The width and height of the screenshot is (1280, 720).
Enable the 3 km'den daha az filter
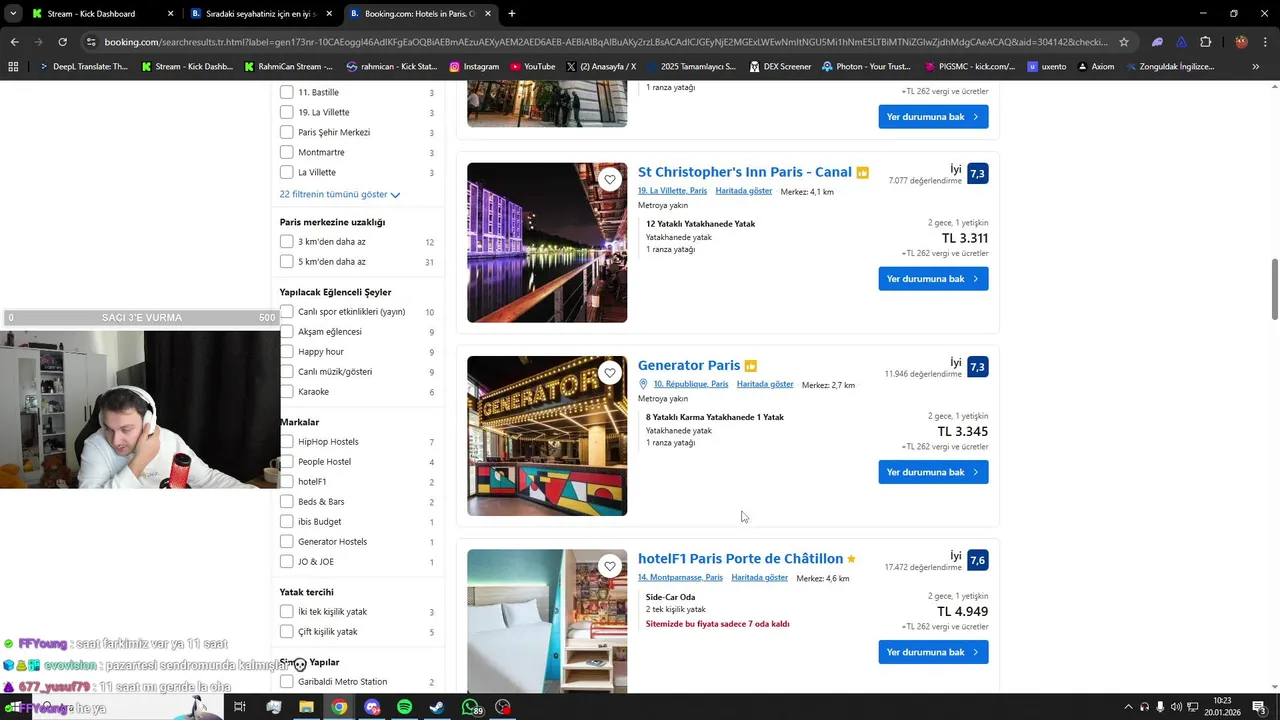287,241
